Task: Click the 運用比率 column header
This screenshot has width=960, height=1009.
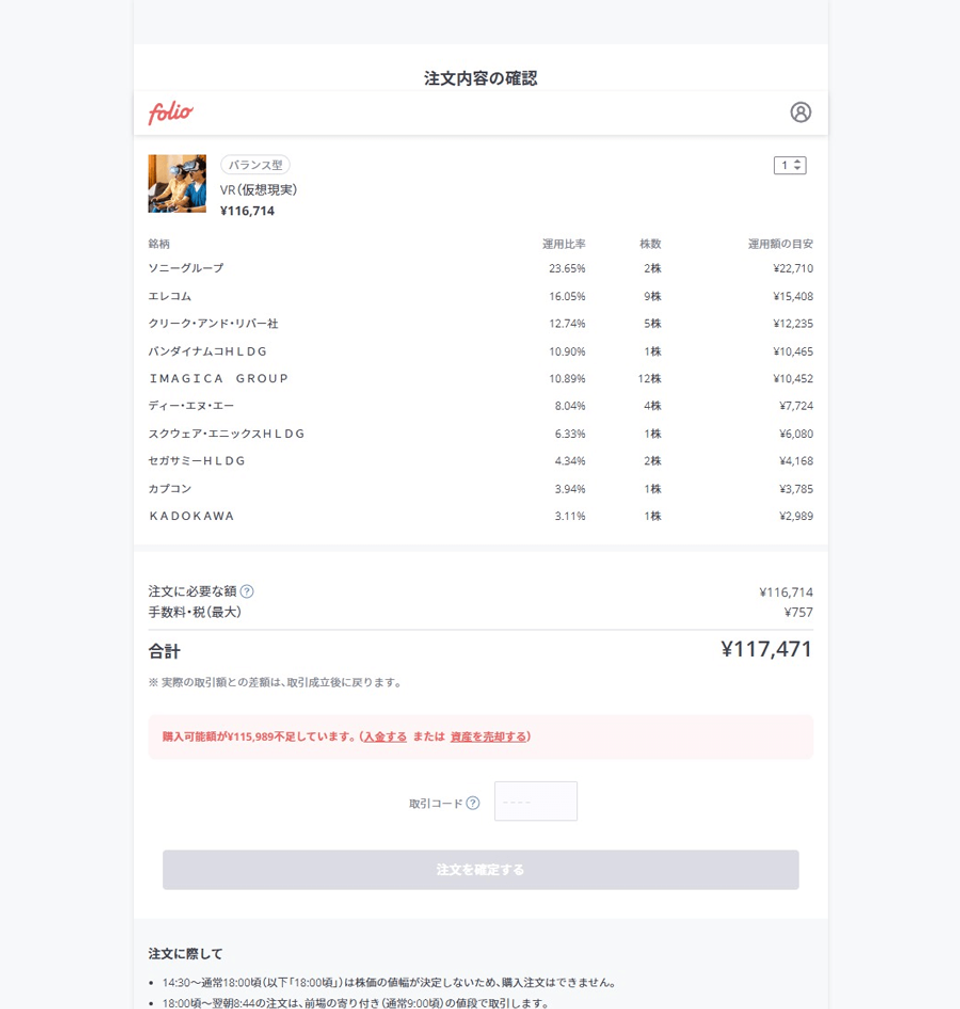Action: tap(564, 244)
